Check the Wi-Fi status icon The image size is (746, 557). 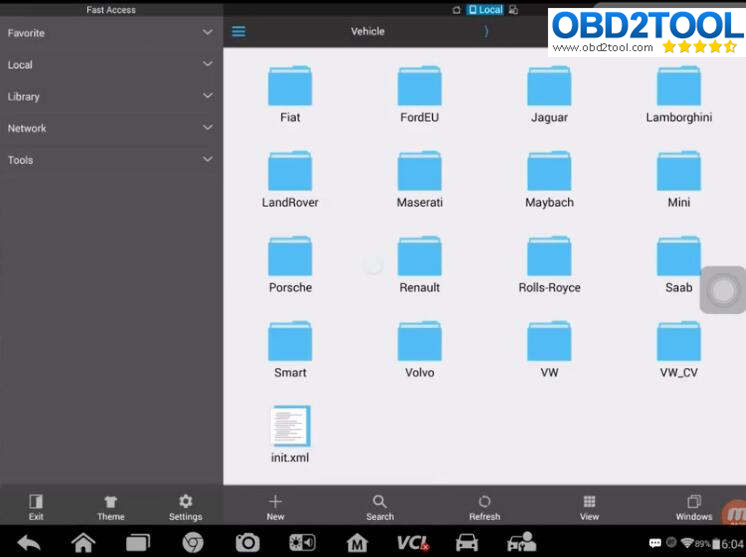687,543
